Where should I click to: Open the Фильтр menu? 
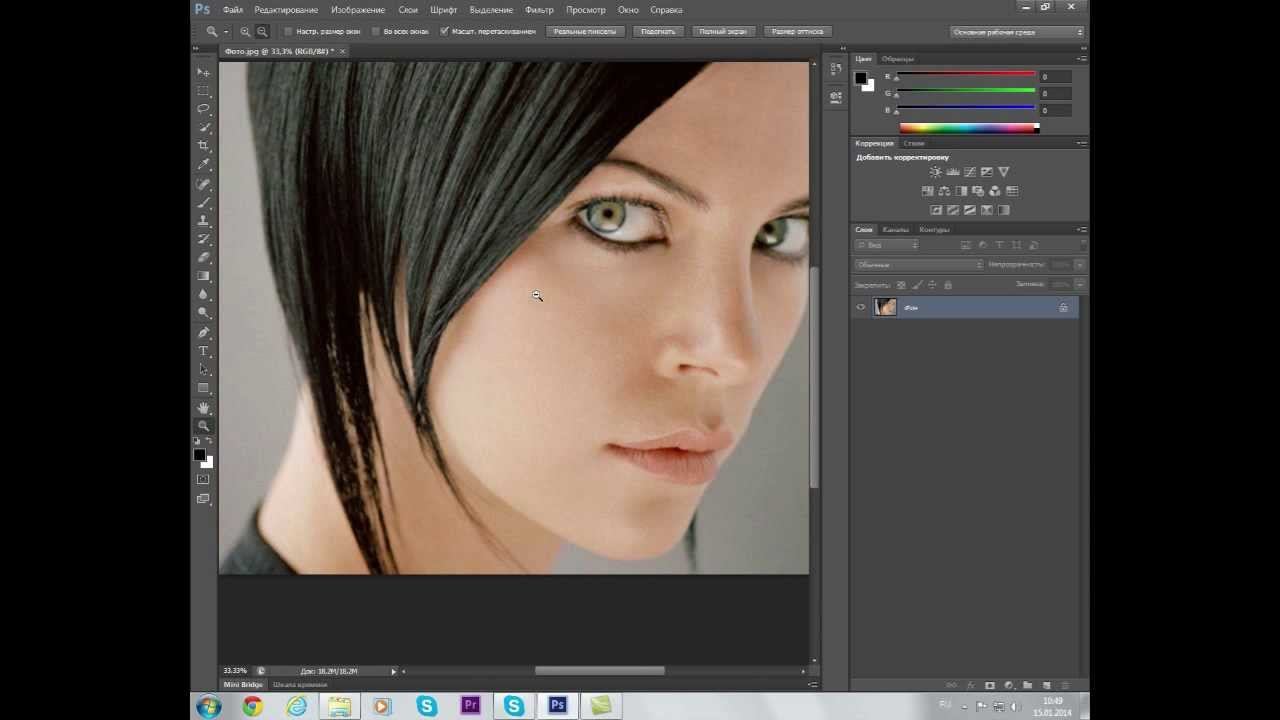539,10
